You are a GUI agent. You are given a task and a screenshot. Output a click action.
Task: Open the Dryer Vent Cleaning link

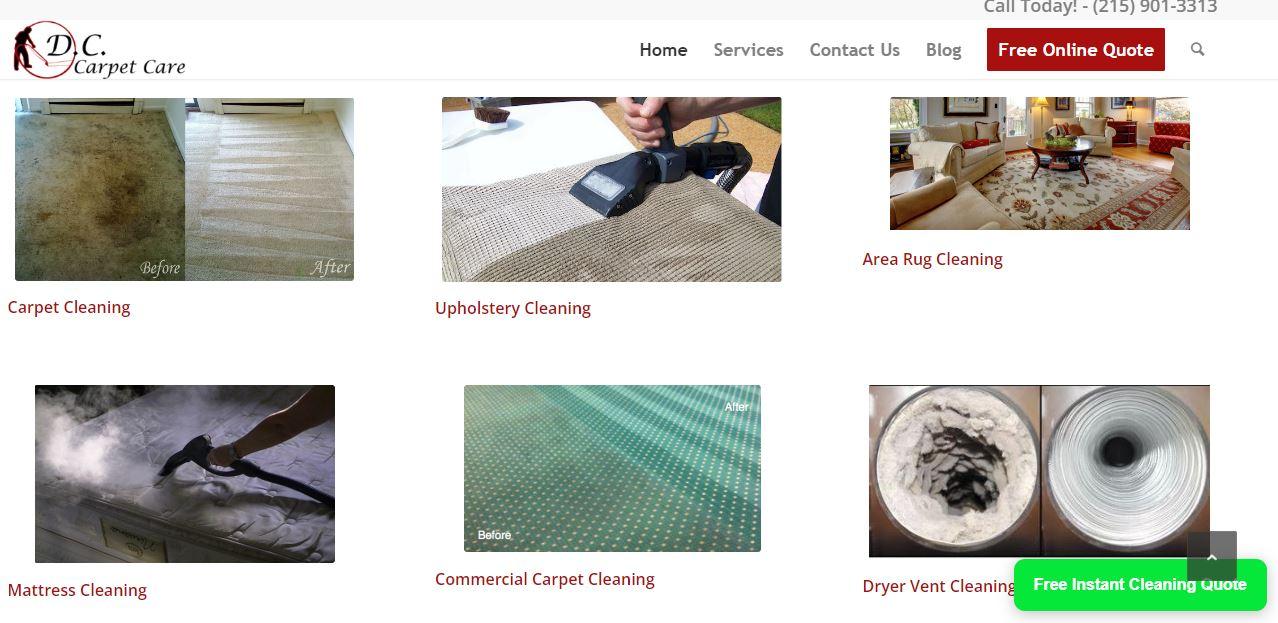[938, 586]
